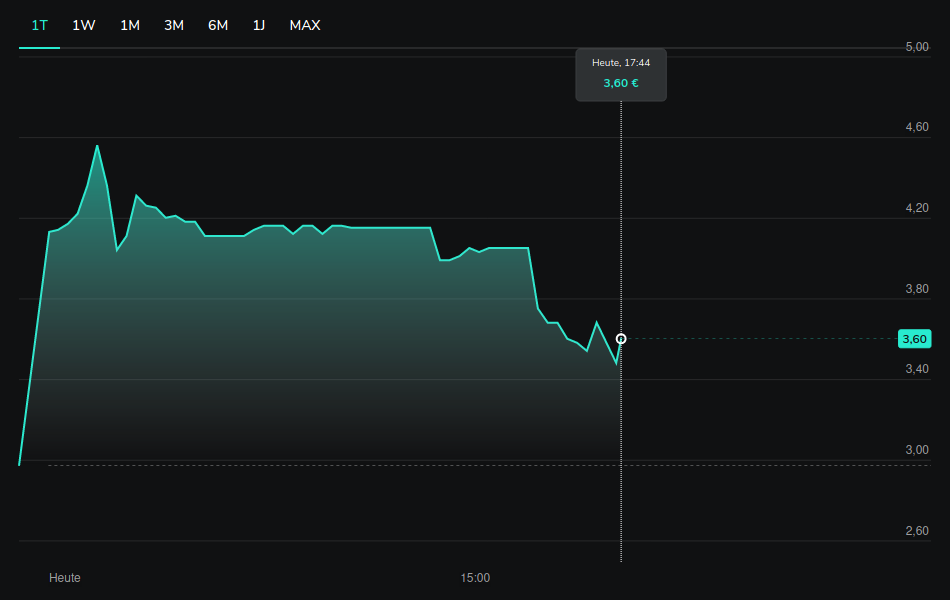Click the 3,00 y-axis label

point(916,450)
